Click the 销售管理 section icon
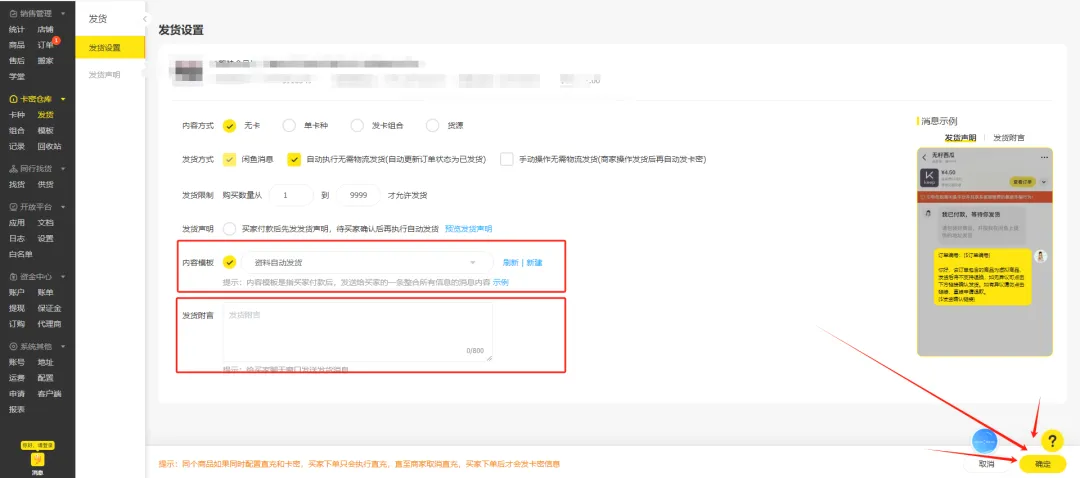 coord(13,13)
